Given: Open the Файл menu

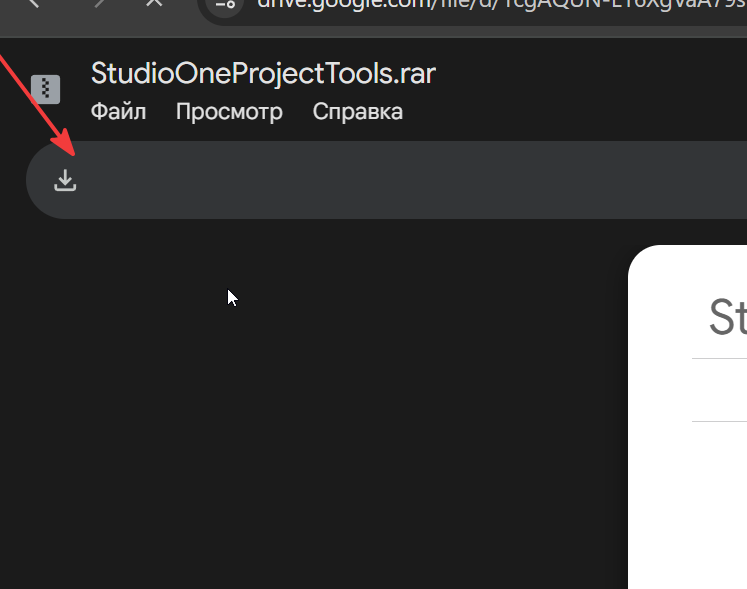Looking at the screenshot, I should coord(118,112).
